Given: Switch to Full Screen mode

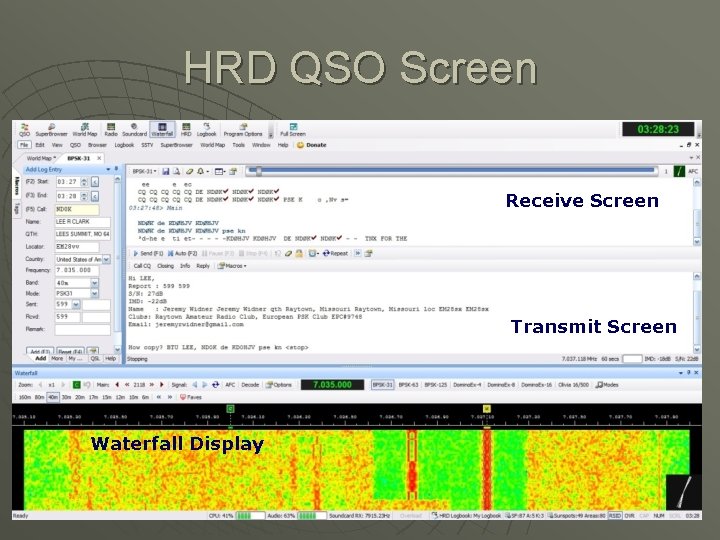Looking at the screenshot, I should (x=293, y=130).
